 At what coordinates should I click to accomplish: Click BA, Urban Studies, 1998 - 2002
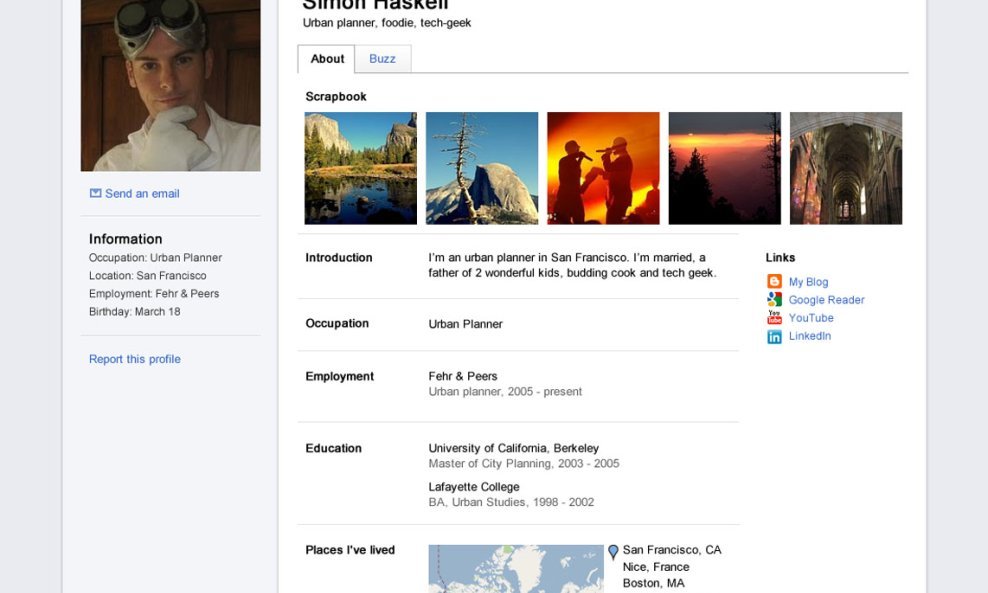[x=511, y=502]
